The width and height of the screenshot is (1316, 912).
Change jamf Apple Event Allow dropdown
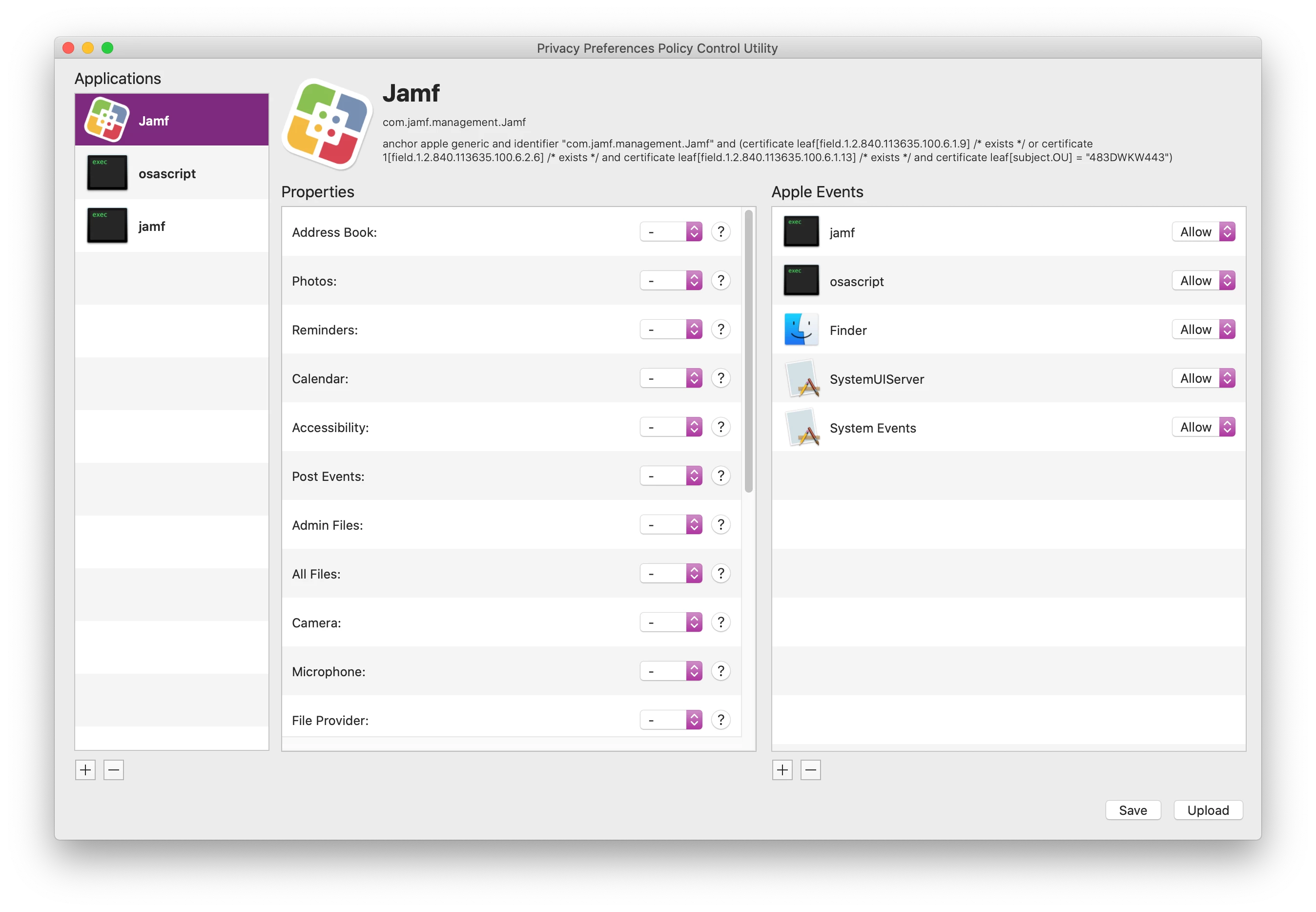[x=1203, y=232]
